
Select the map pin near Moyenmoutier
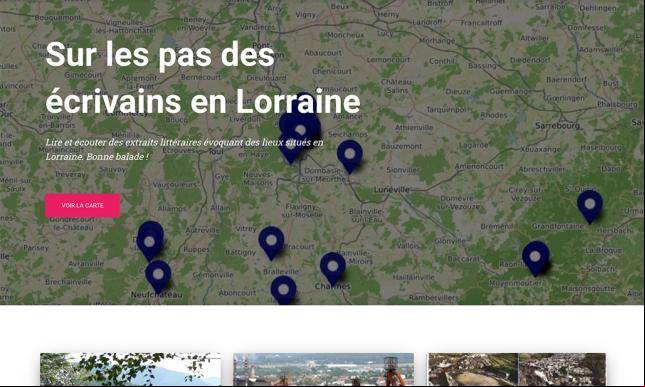coord(535,258)
